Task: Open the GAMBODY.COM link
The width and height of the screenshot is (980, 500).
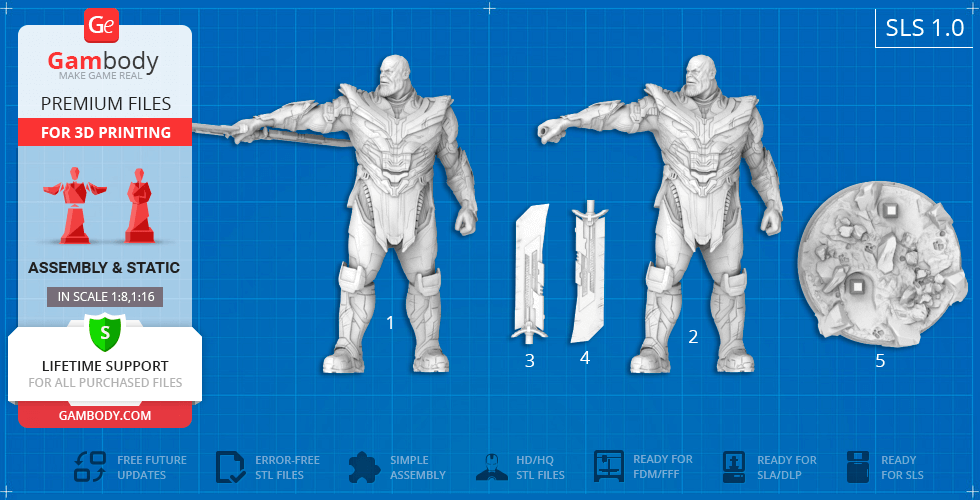Action: (105, 415)
